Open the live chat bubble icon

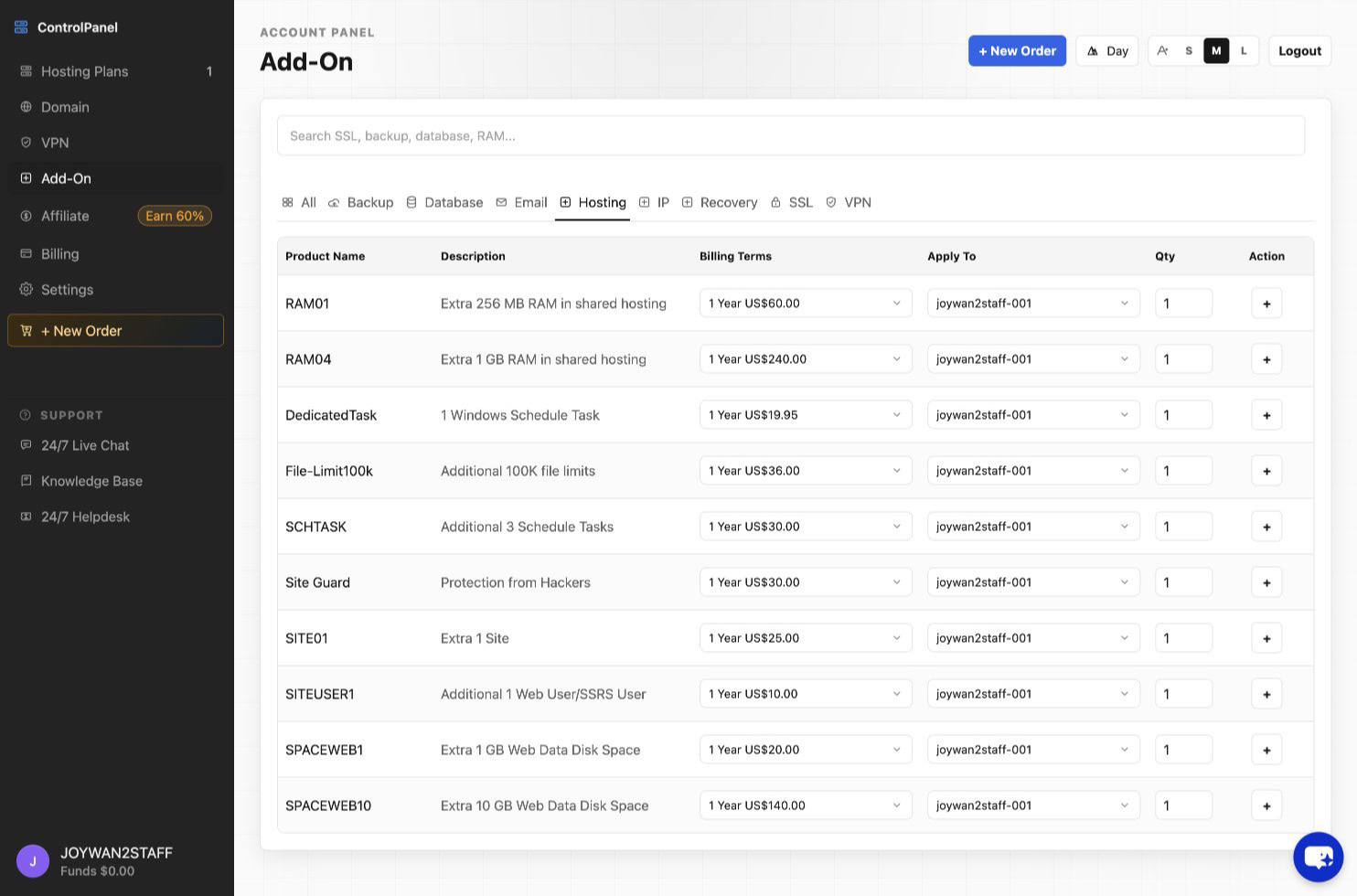(x=1318, y=857)
